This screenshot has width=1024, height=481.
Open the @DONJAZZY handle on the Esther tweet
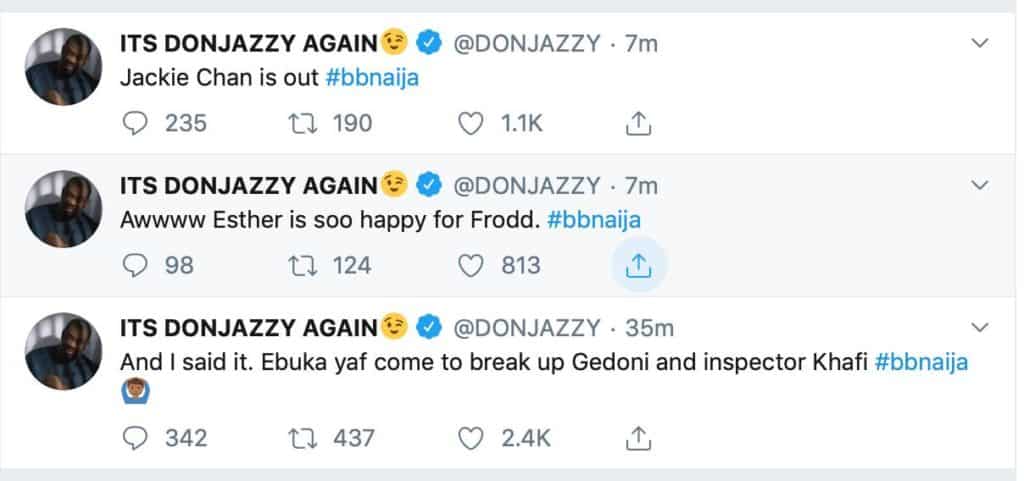(528, 185)
